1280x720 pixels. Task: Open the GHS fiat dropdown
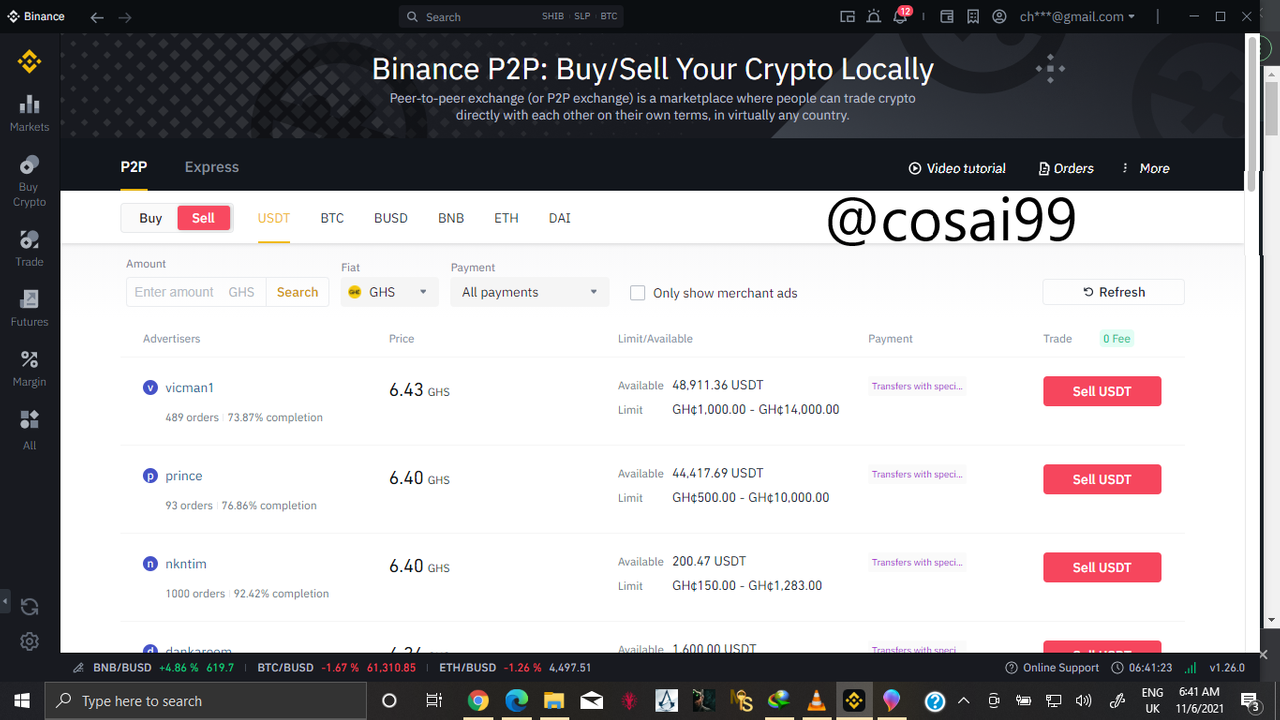coord(389,292)
